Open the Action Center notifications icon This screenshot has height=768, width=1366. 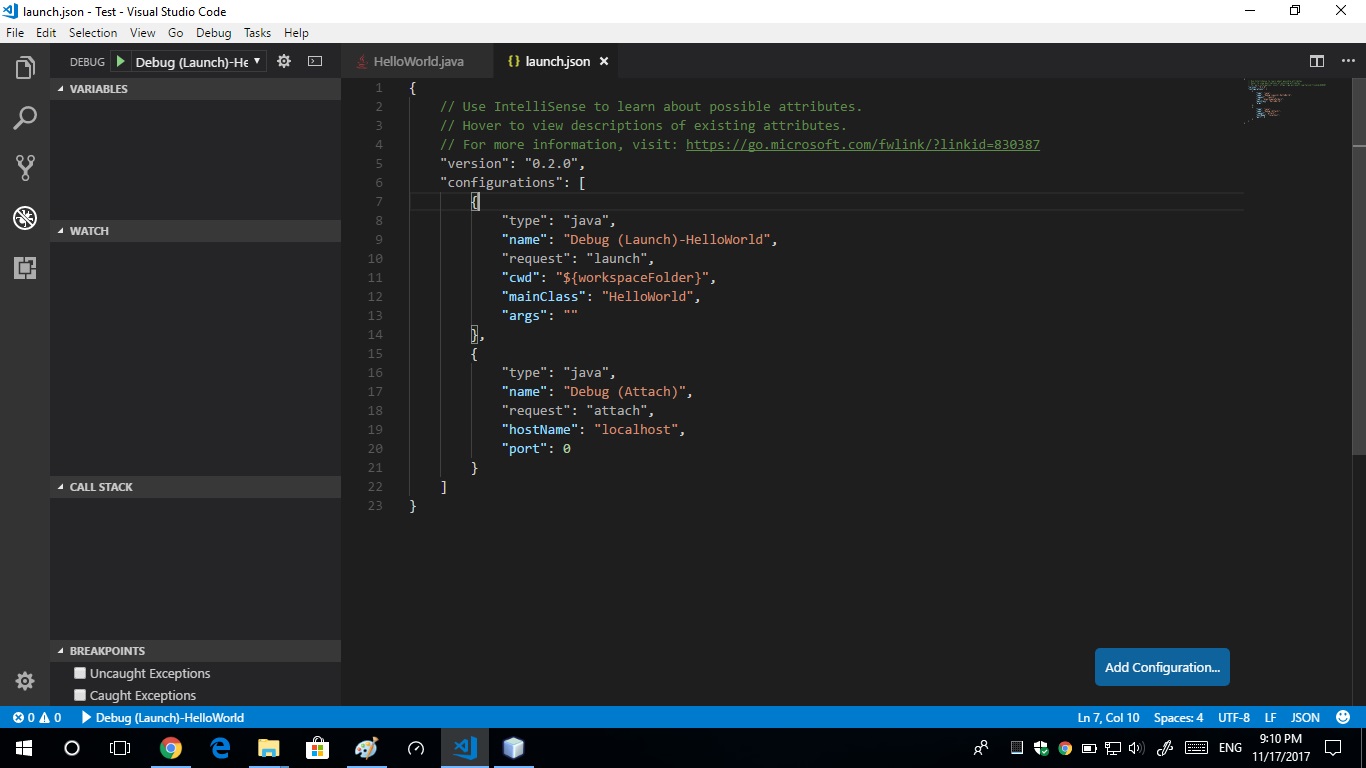pos(1333,747)
